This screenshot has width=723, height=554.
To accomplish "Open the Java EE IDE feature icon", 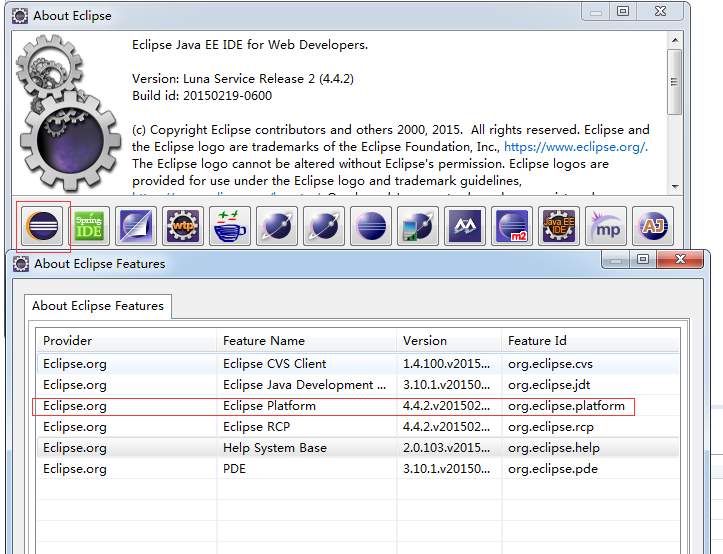I will click(x=559, y=226).
